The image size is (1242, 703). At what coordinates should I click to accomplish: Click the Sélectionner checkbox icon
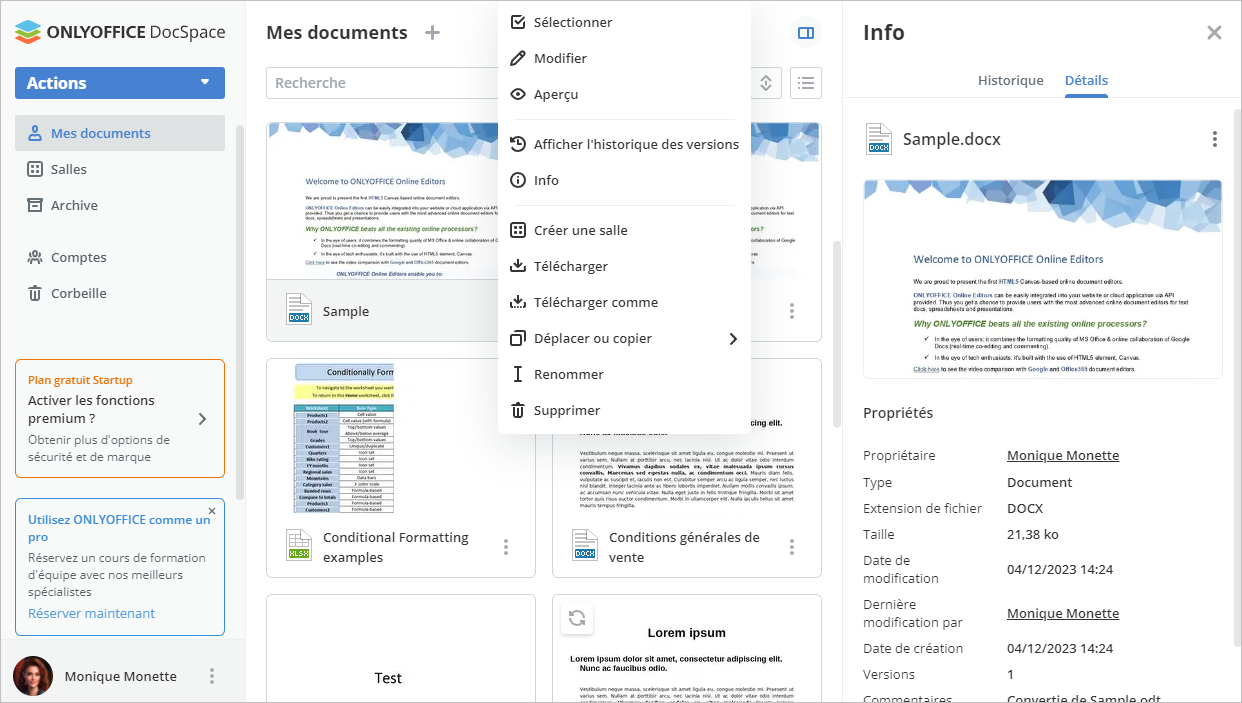tap(518, 22)
